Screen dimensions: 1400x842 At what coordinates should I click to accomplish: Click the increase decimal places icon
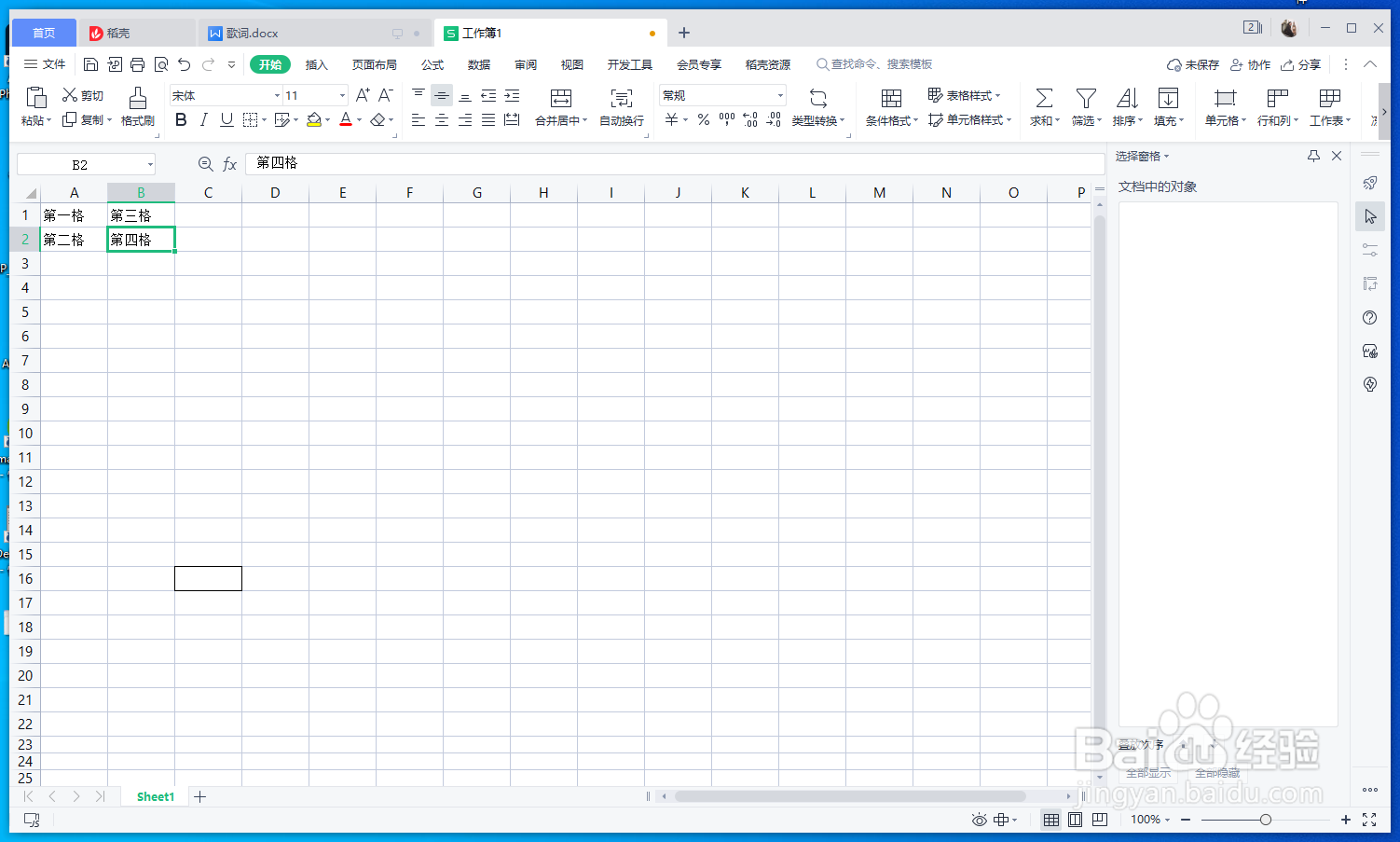click(x=750, y=119)
